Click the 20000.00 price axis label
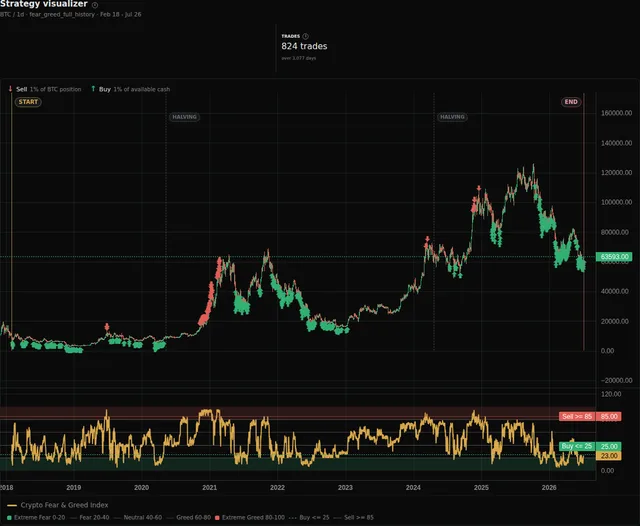640x526 pixels. 615,321
